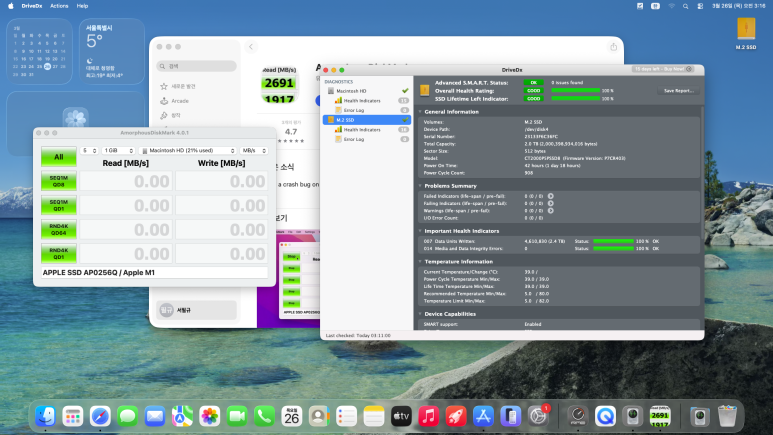Show details for Failing Indicators row arrow
Screen dimensions: 773x435
tap(551, 203)
